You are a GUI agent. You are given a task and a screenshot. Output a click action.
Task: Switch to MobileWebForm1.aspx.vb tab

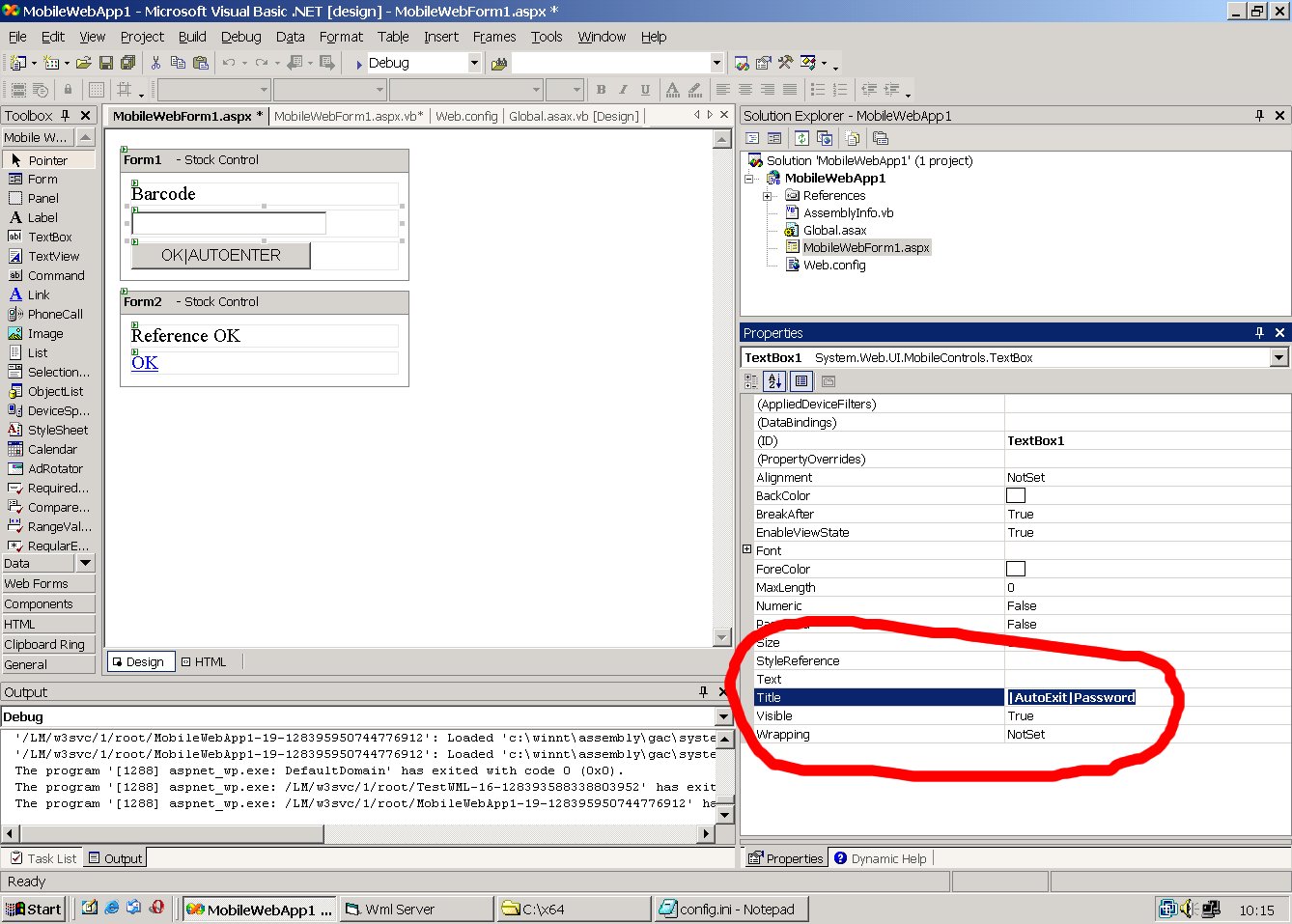pyautogui.click(x=349, y=116)
